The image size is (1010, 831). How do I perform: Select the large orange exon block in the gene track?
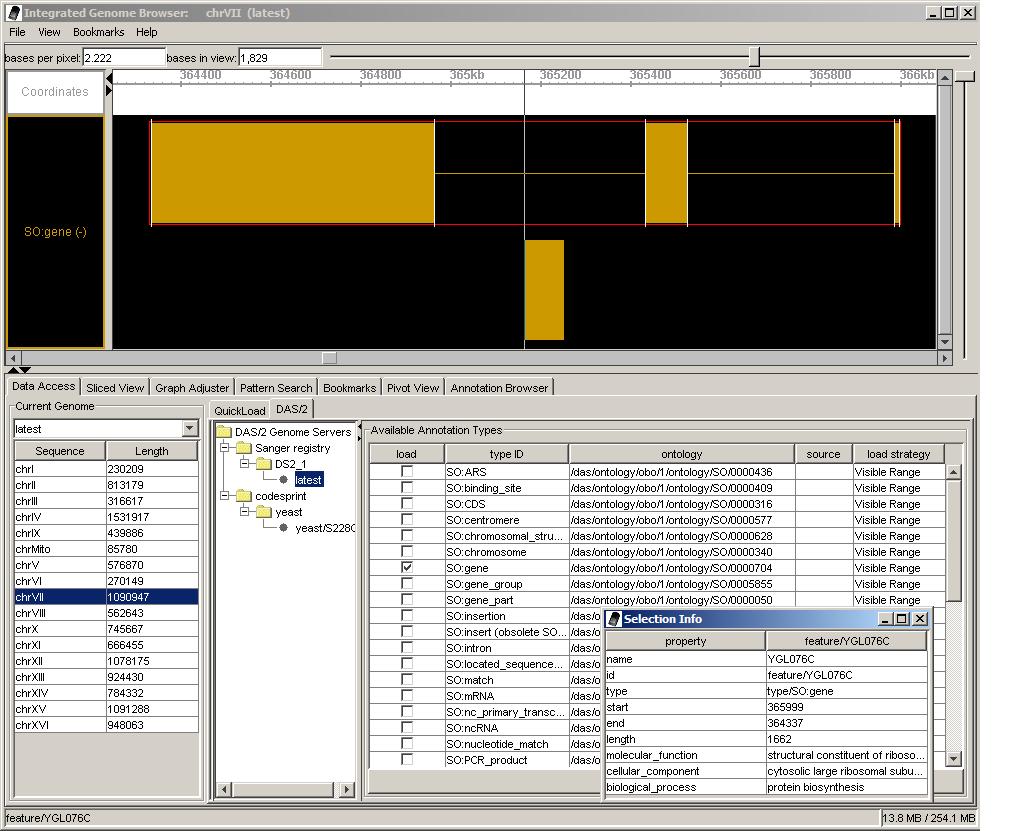tap(292, 173)
